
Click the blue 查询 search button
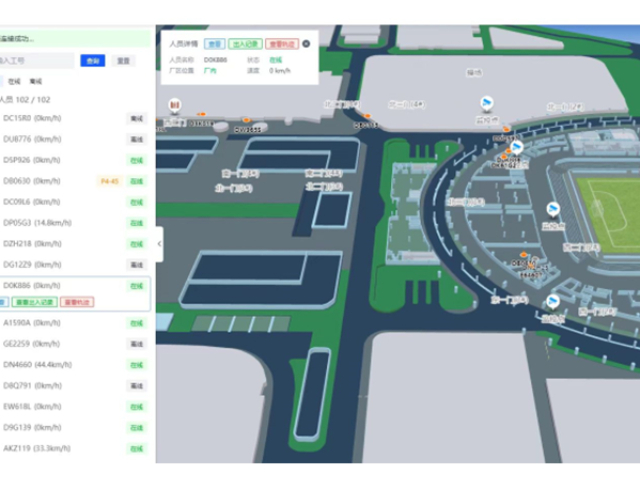92,61
